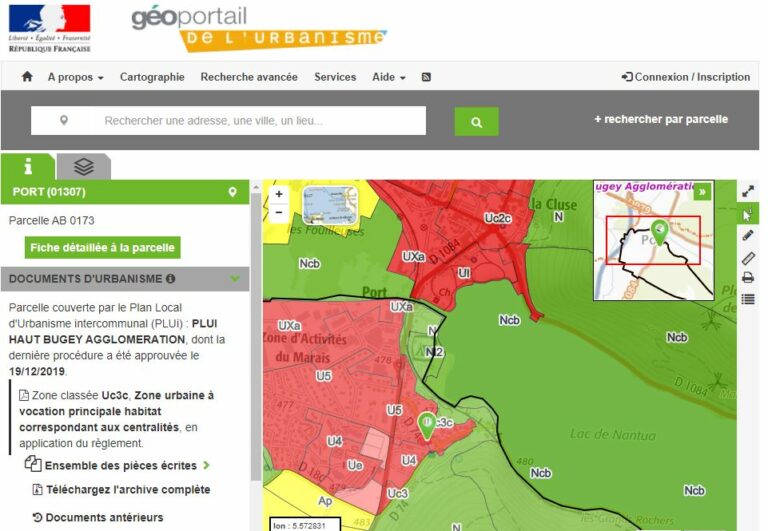Click the Ue zone label on map

pos(355,465)
